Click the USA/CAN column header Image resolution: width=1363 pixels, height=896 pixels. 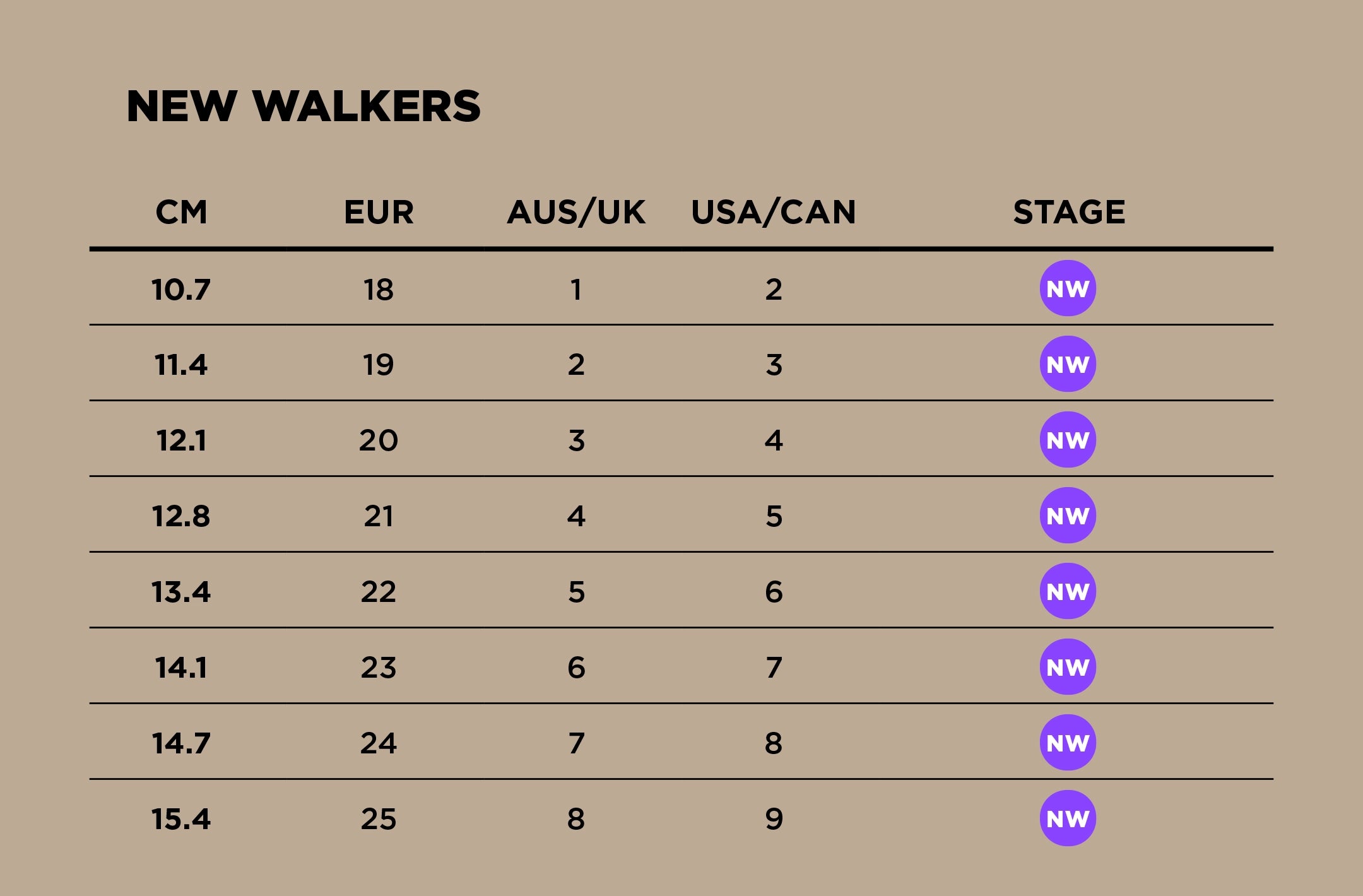pyautogui.click(x=774, y=212)
